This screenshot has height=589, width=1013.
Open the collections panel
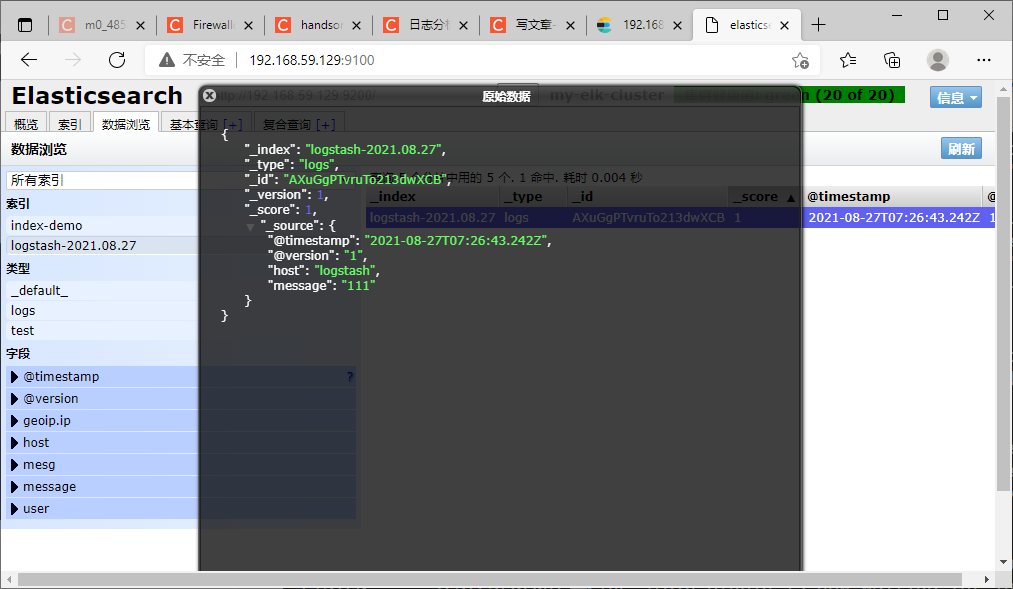click(x=892, y=60)
